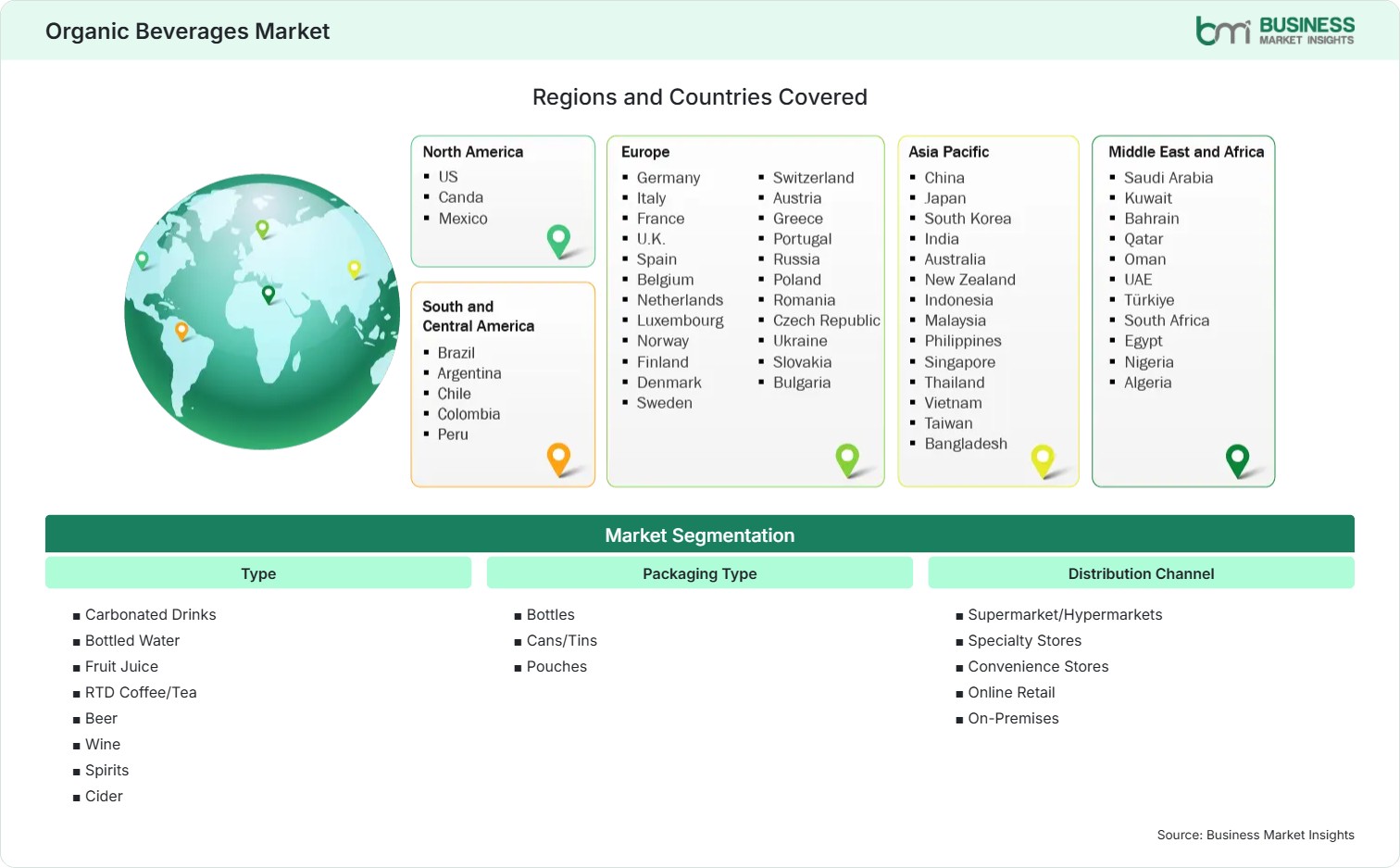
Task: Click 'Philippines' in Asia Pacific list
Action: [963, 341]
